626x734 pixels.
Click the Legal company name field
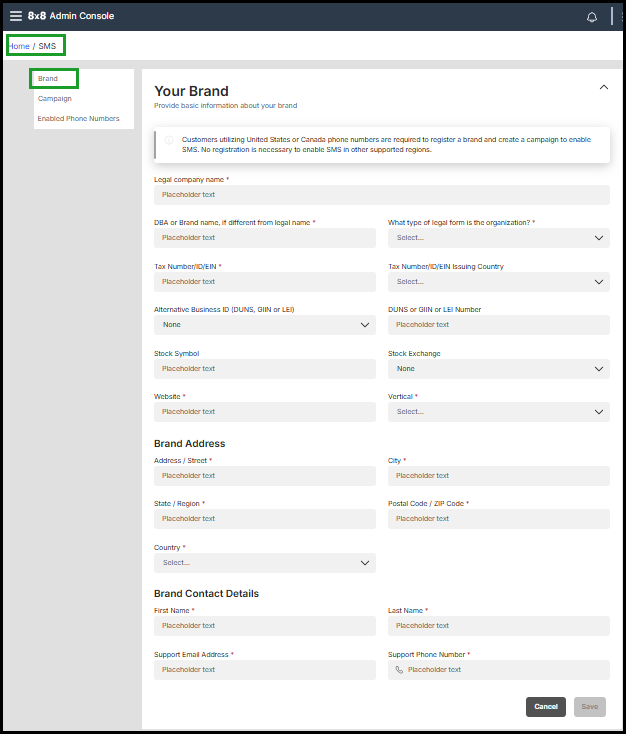coord(381,195)
